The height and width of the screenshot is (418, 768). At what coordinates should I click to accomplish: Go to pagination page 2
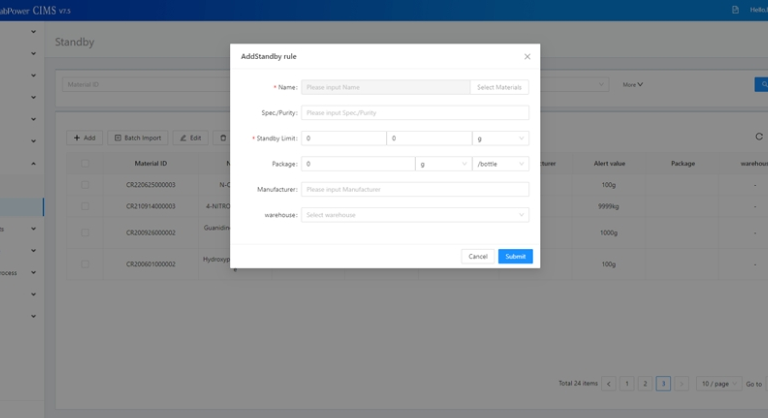[645, 384]
